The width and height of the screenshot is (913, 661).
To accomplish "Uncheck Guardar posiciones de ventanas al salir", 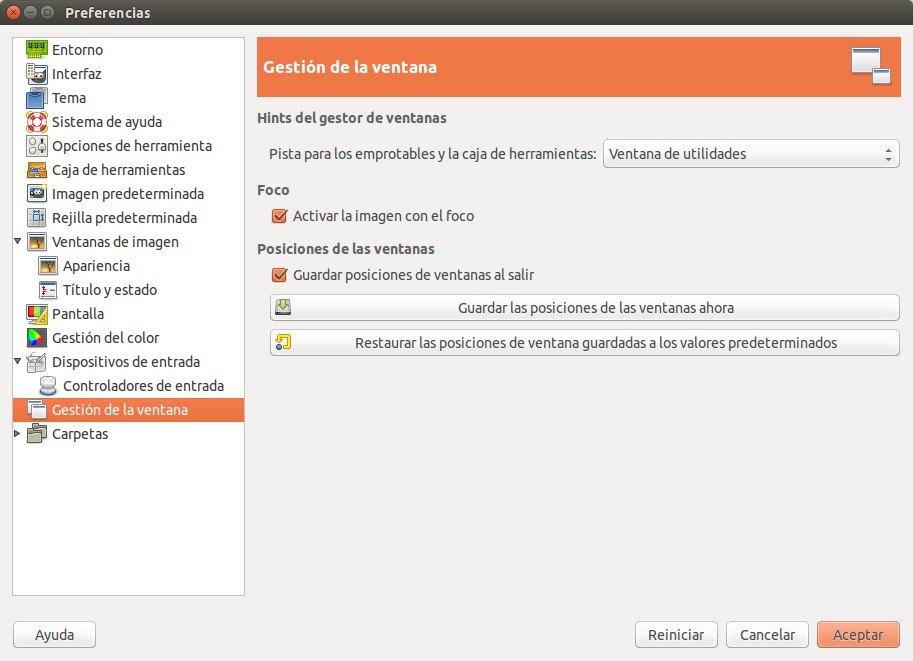I will [x=280, y=275].
